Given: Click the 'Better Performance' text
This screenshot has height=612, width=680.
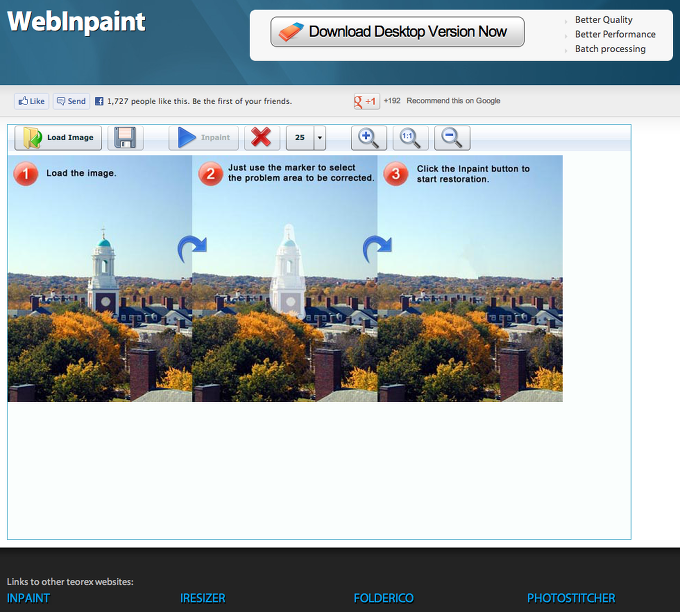Looking at the screenshot, I should click(x=615, y=34).
